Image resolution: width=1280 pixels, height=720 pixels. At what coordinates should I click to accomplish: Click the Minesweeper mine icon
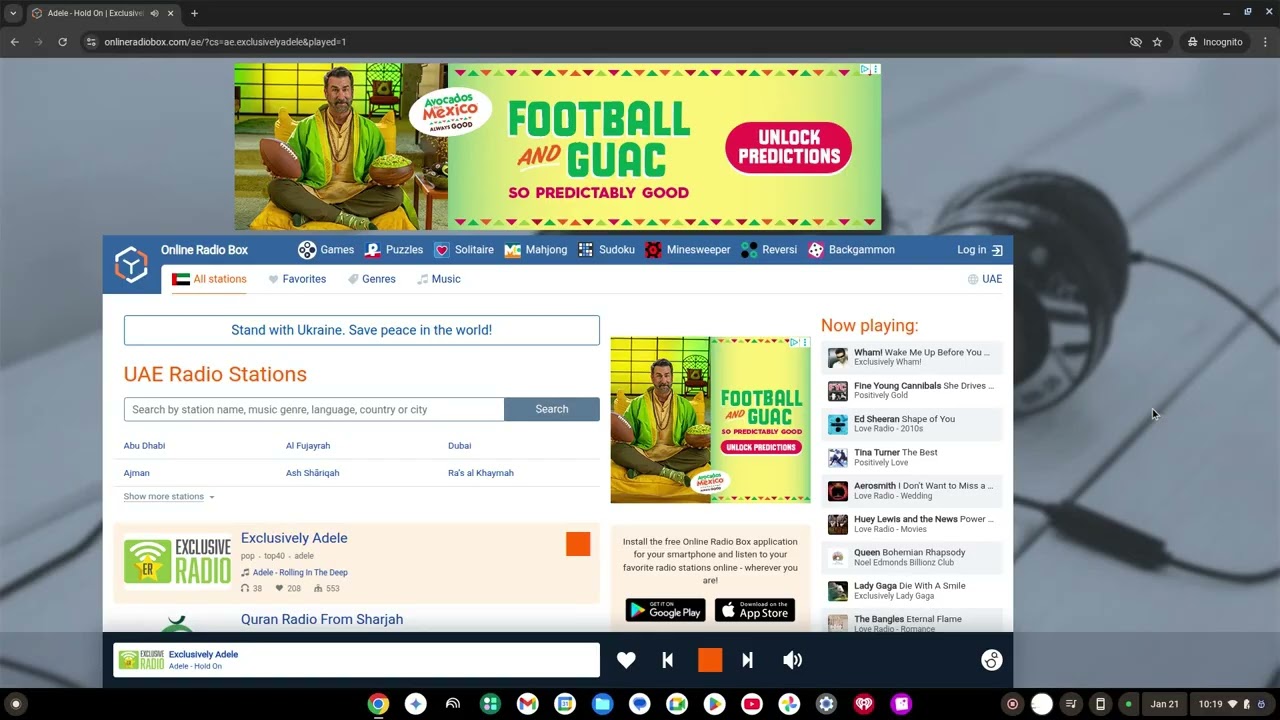click(x=653, y=250)
